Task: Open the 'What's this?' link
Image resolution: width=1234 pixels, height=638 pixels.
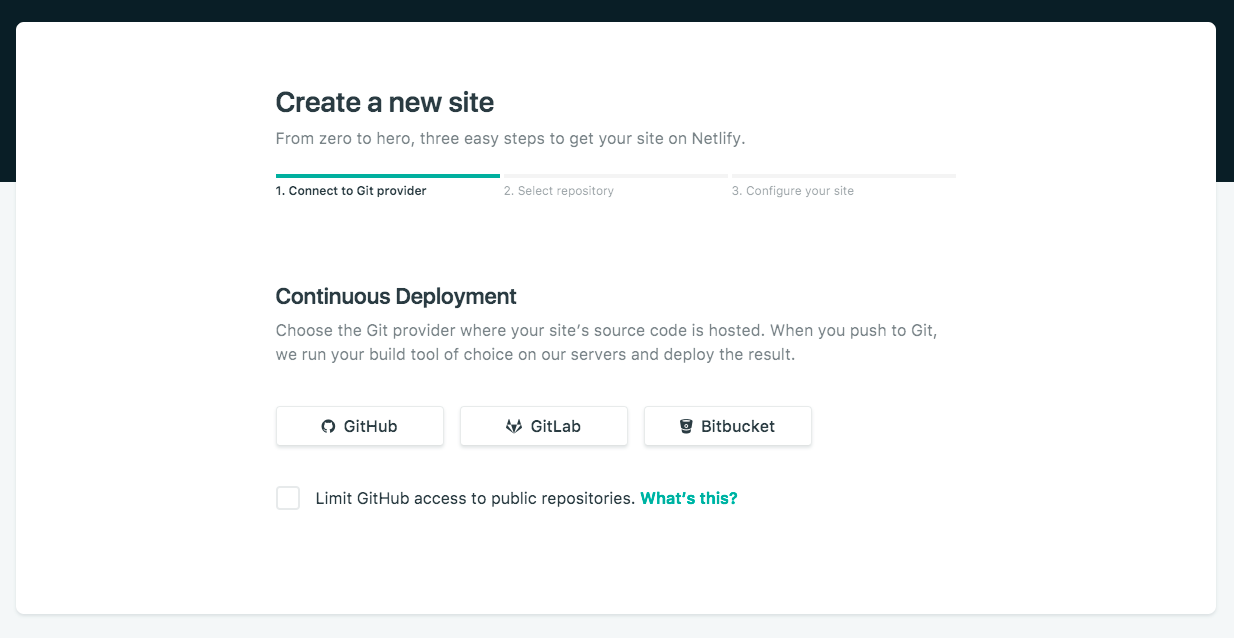Action: pyautogui.click(x=689, y=498)
